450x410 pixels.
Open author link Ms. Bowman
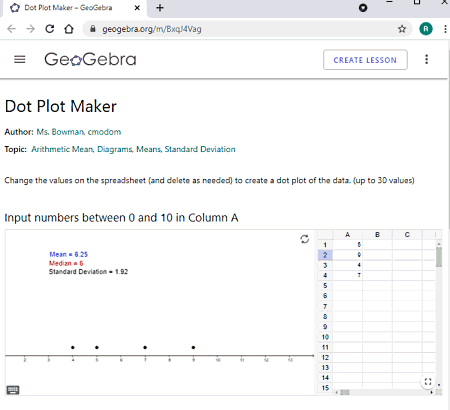[x=60, y=132]
